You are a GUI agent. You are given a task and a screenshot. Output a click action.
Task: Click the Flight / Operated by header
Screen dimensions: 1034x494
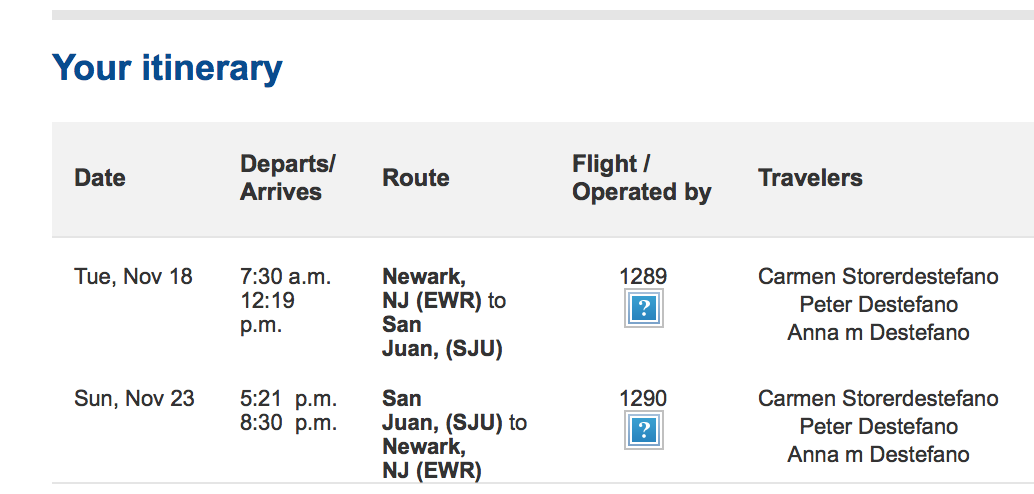(x=642, y=178)
